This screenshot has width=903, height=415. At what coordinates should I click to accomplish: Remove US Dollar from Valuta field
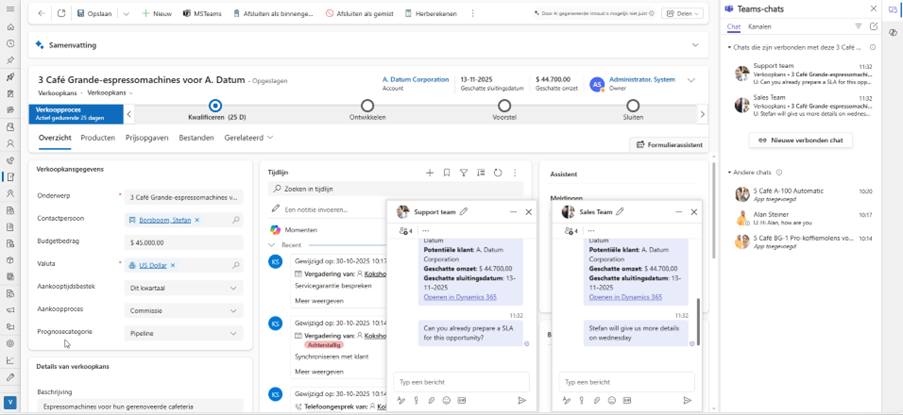point(173,265)
